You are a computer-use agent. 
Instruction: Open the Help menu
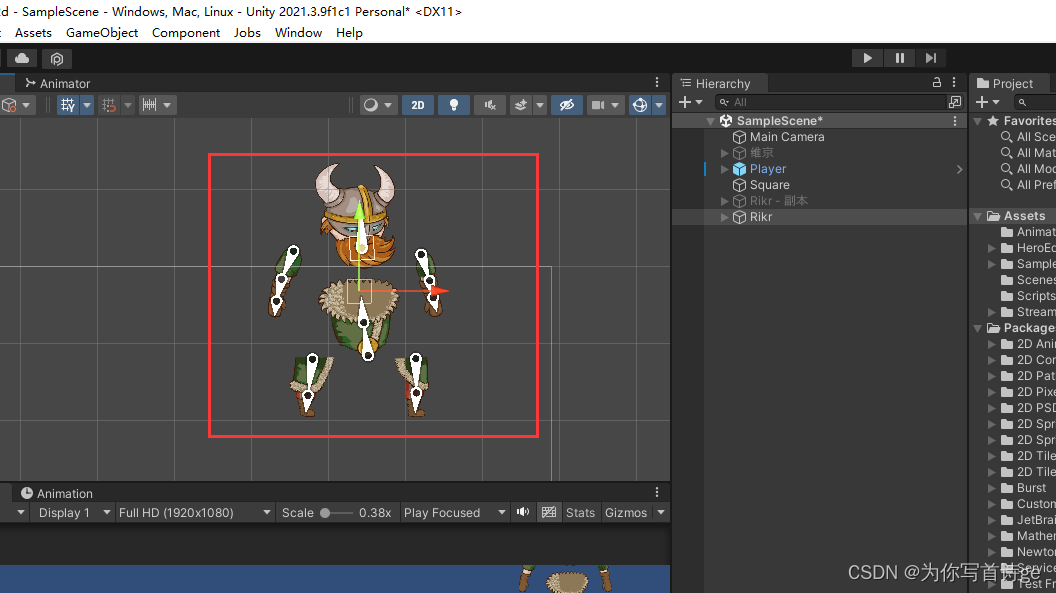(x=349, y=32)
